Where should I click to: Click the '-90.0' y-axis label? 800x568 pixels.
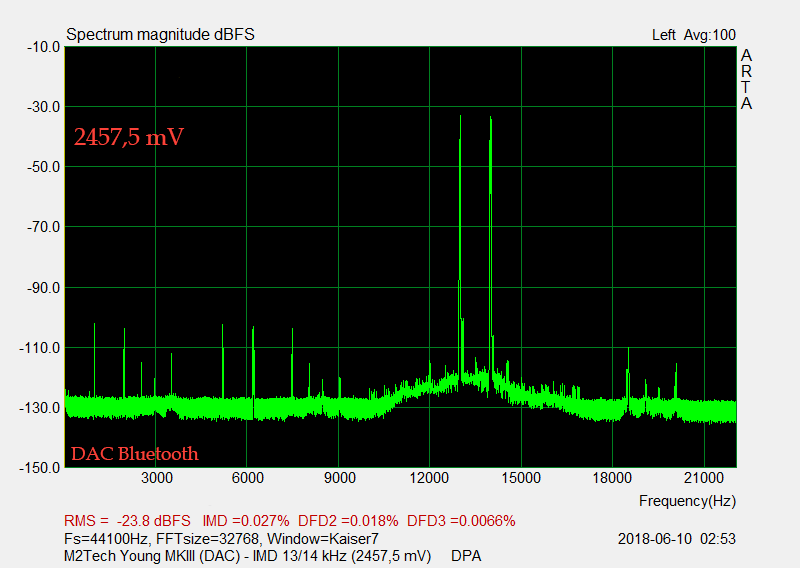coord(43,288)
